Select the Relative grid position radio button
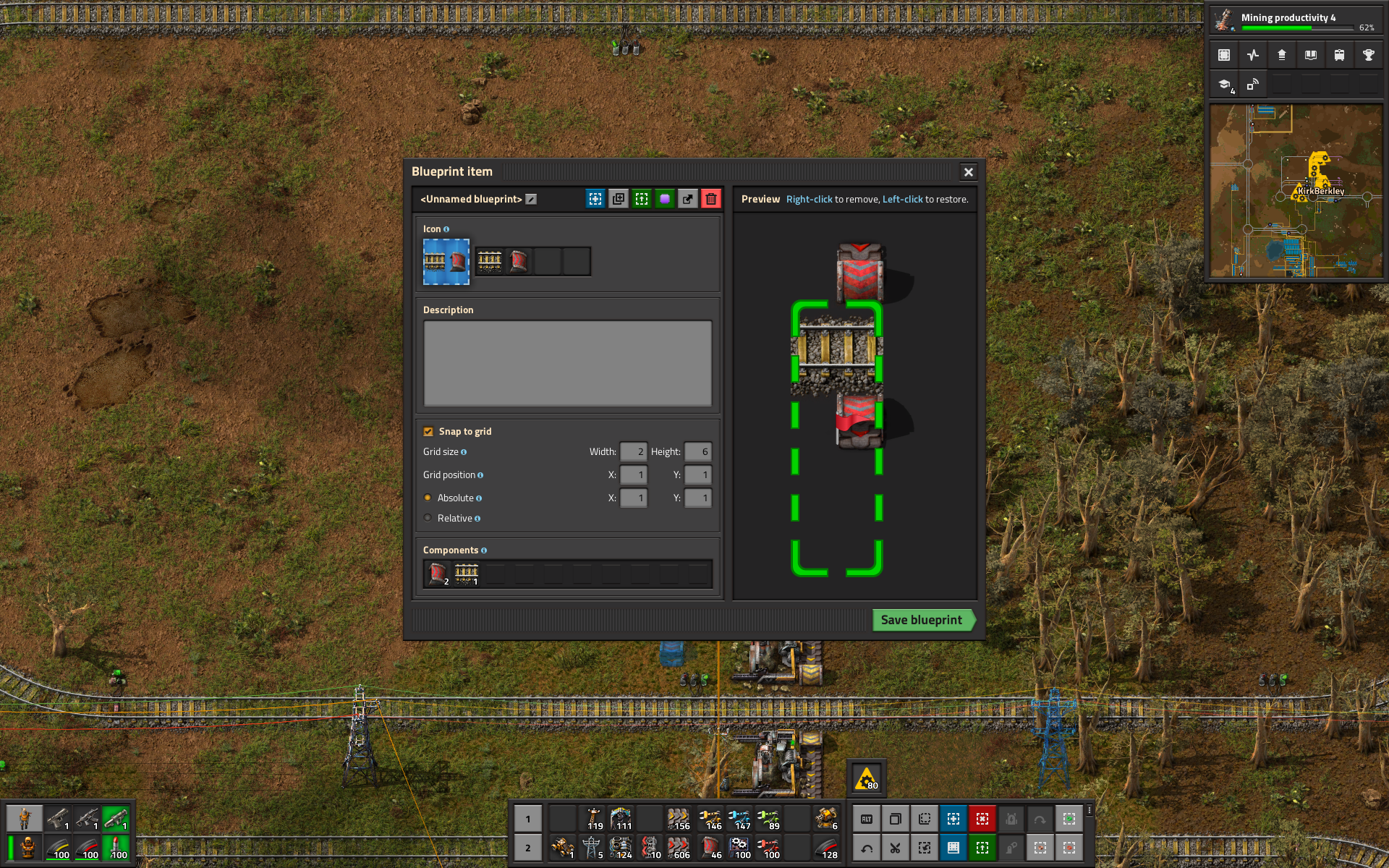The height and width of the screenshot is (868, 1389). click(x=428, y=518)
